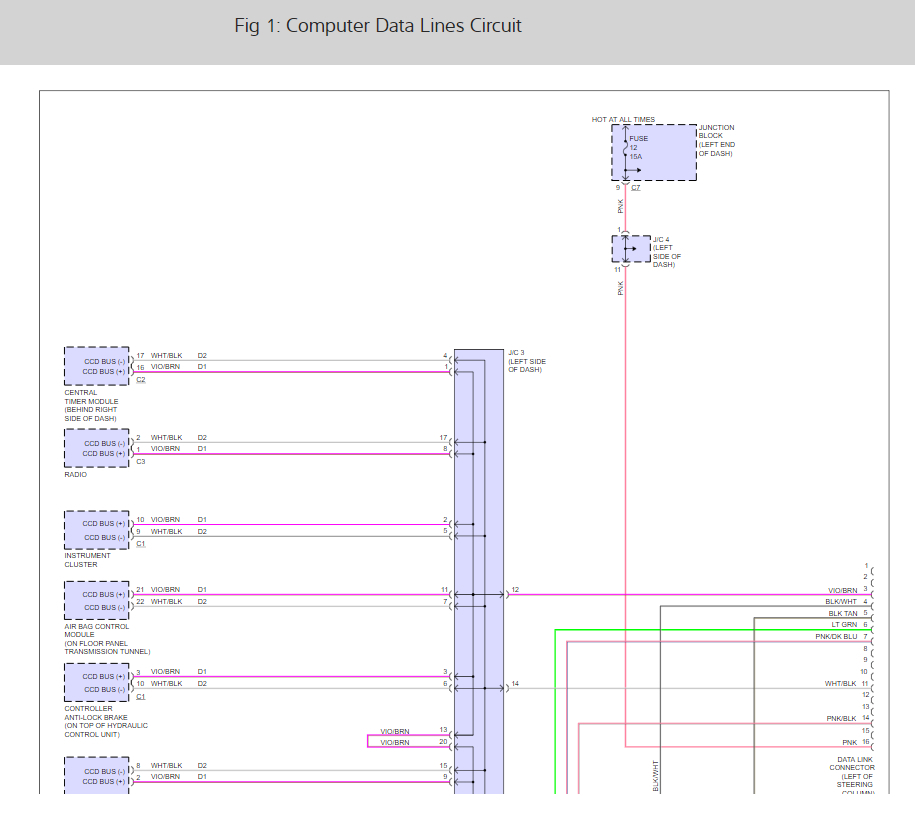Select the Central Timer Module component box
Viewport: 915px width, 813px height.
pos(97,366)
